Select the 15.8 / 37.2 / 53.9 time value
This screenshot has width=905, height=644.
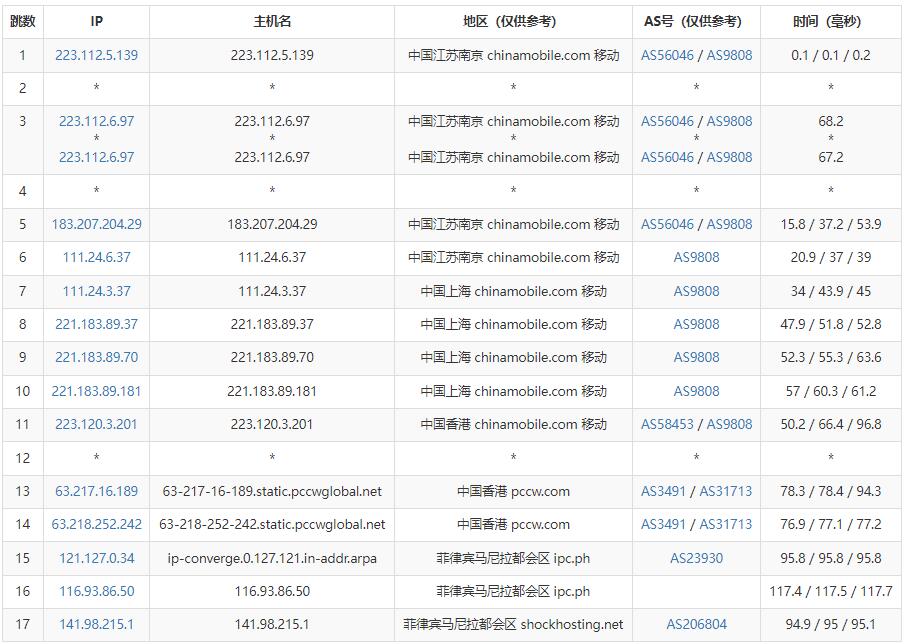pos(831,224)
